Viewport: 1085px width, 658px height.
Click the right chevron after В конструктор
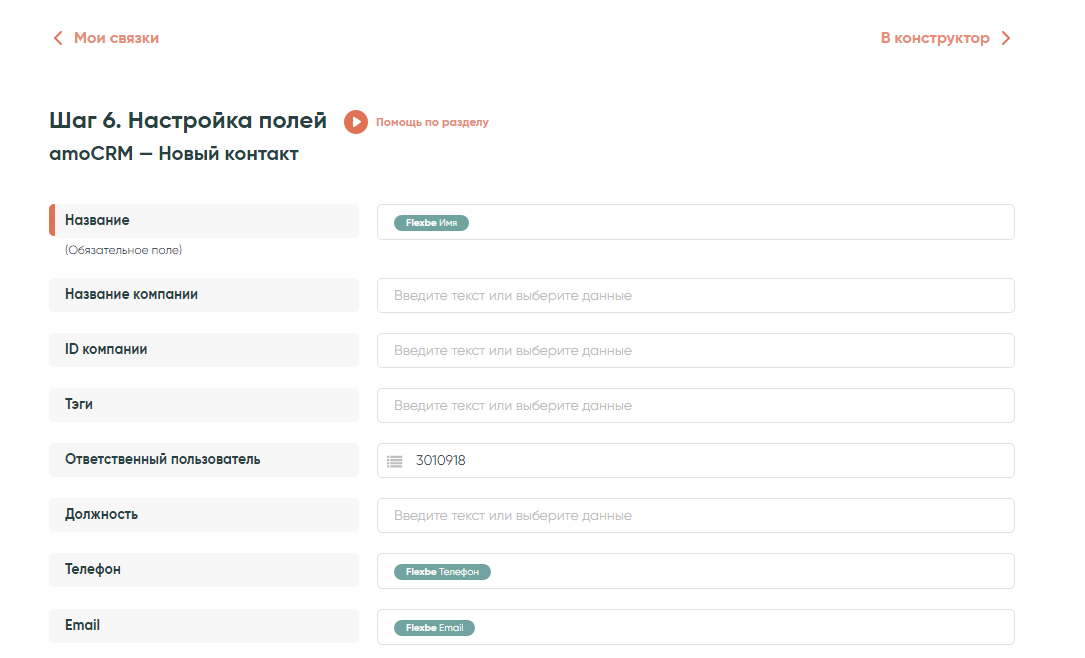(1006, 38)
